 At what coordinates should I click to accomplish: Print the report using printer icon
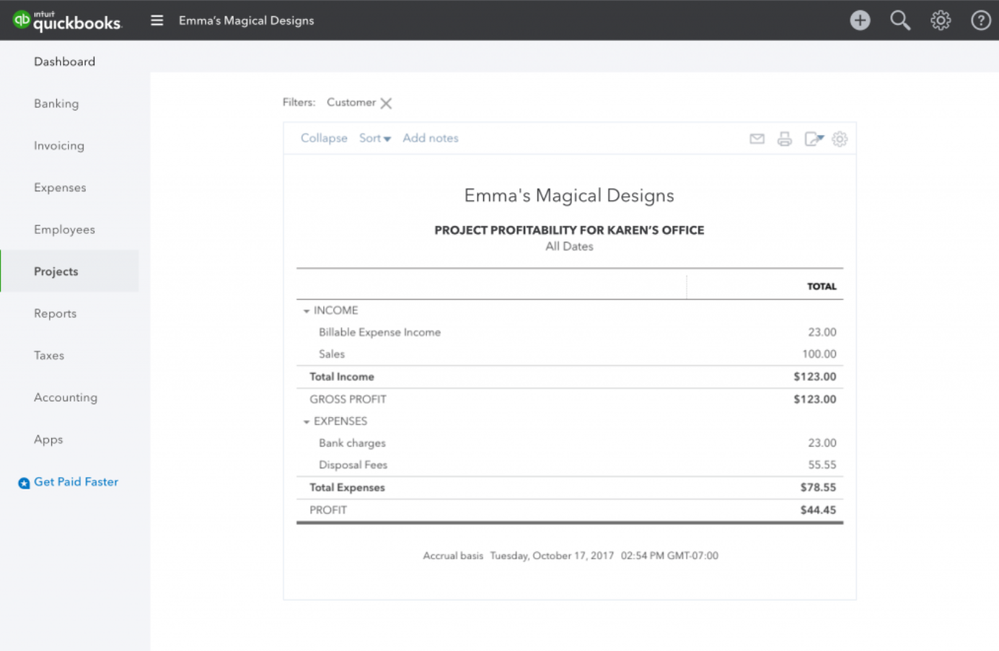[784, 139]
